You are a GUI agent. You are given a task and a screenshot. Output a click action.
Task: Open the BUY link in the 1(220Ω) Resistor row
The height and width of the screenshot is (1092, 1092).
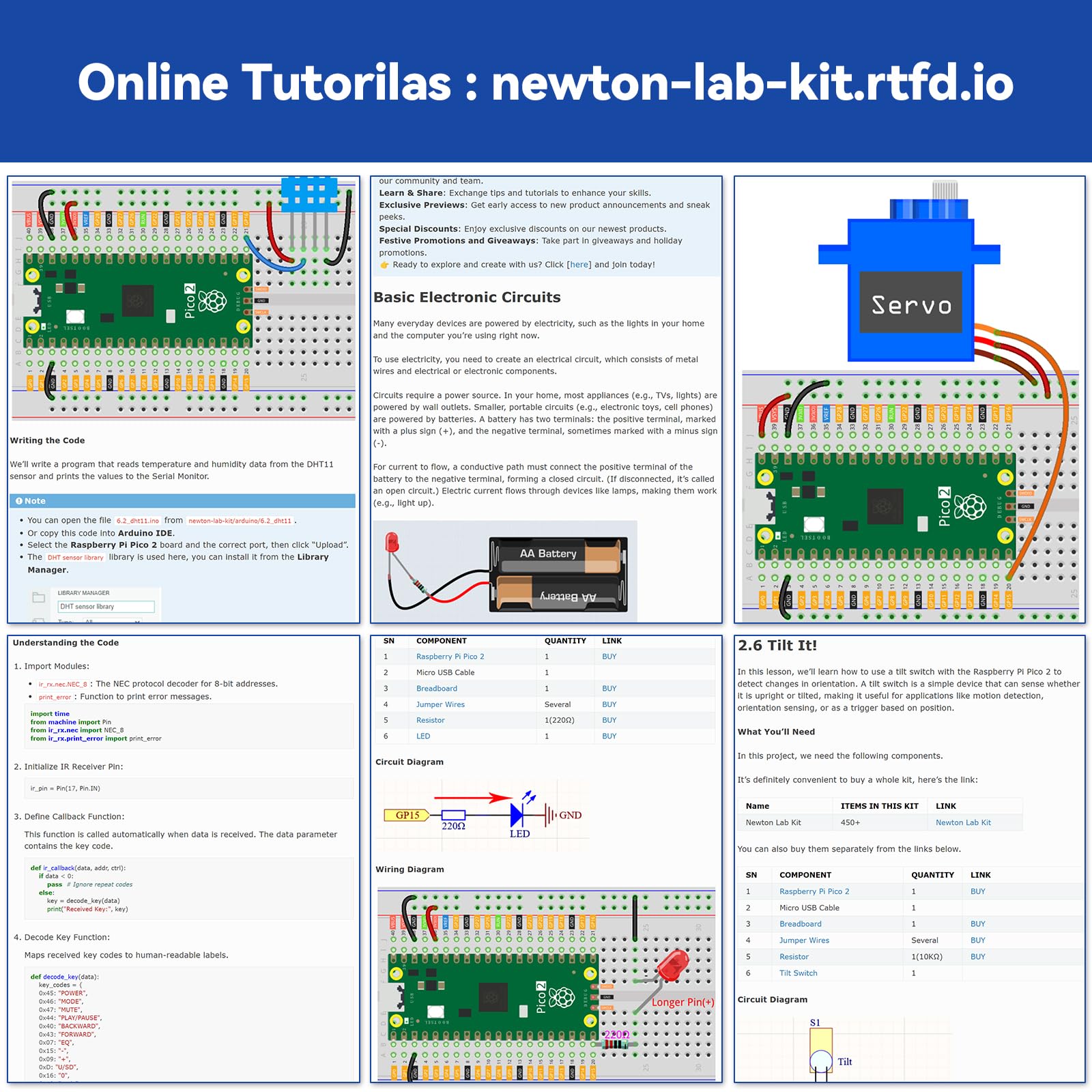click(x=609, y=720)
